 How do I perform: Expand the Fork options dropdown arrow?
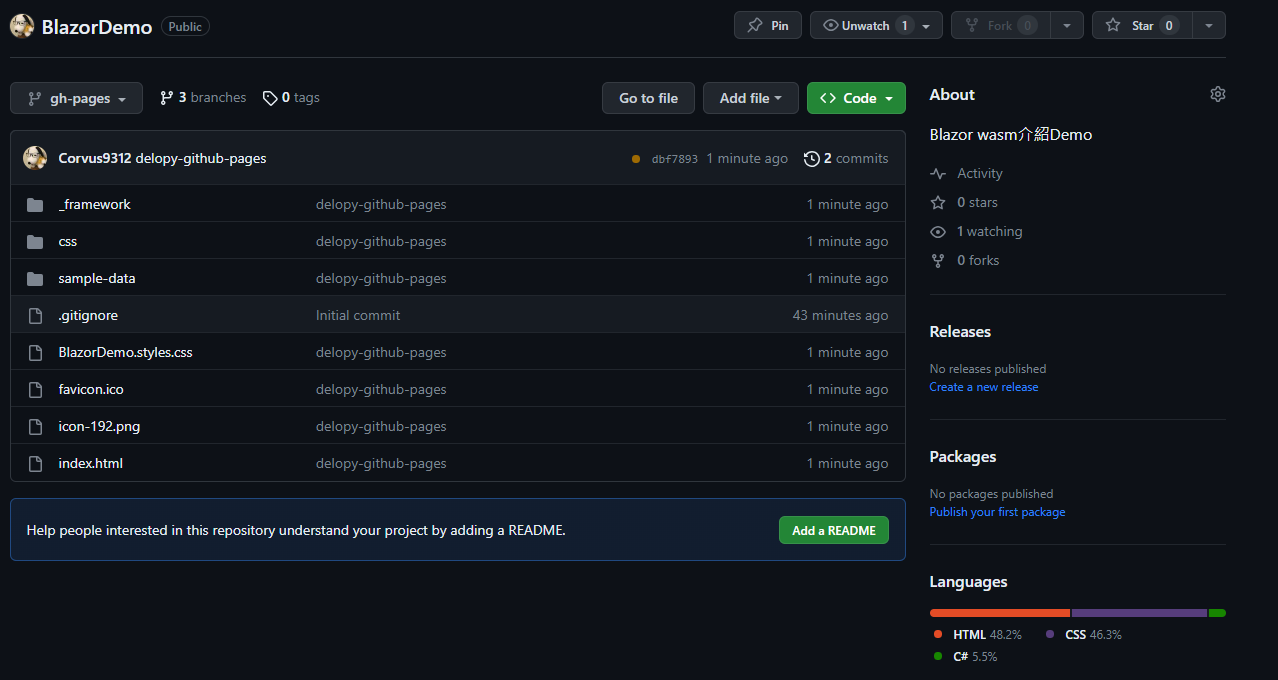click(x=1066, y=26)
